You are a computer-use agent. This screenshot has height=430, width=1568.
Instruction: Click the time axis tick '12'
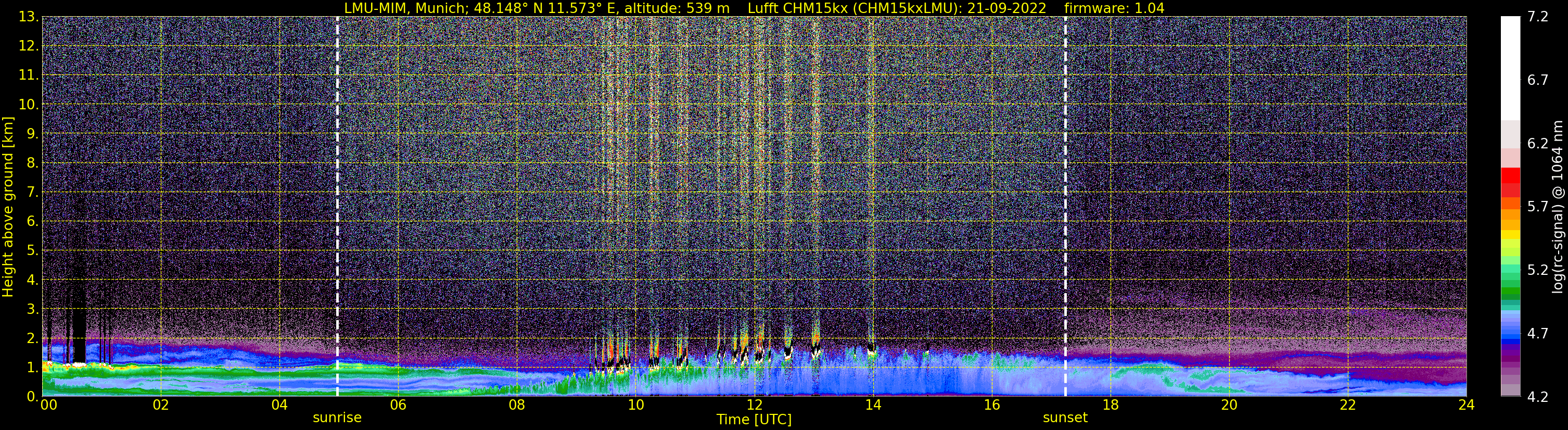pos(754,406)
